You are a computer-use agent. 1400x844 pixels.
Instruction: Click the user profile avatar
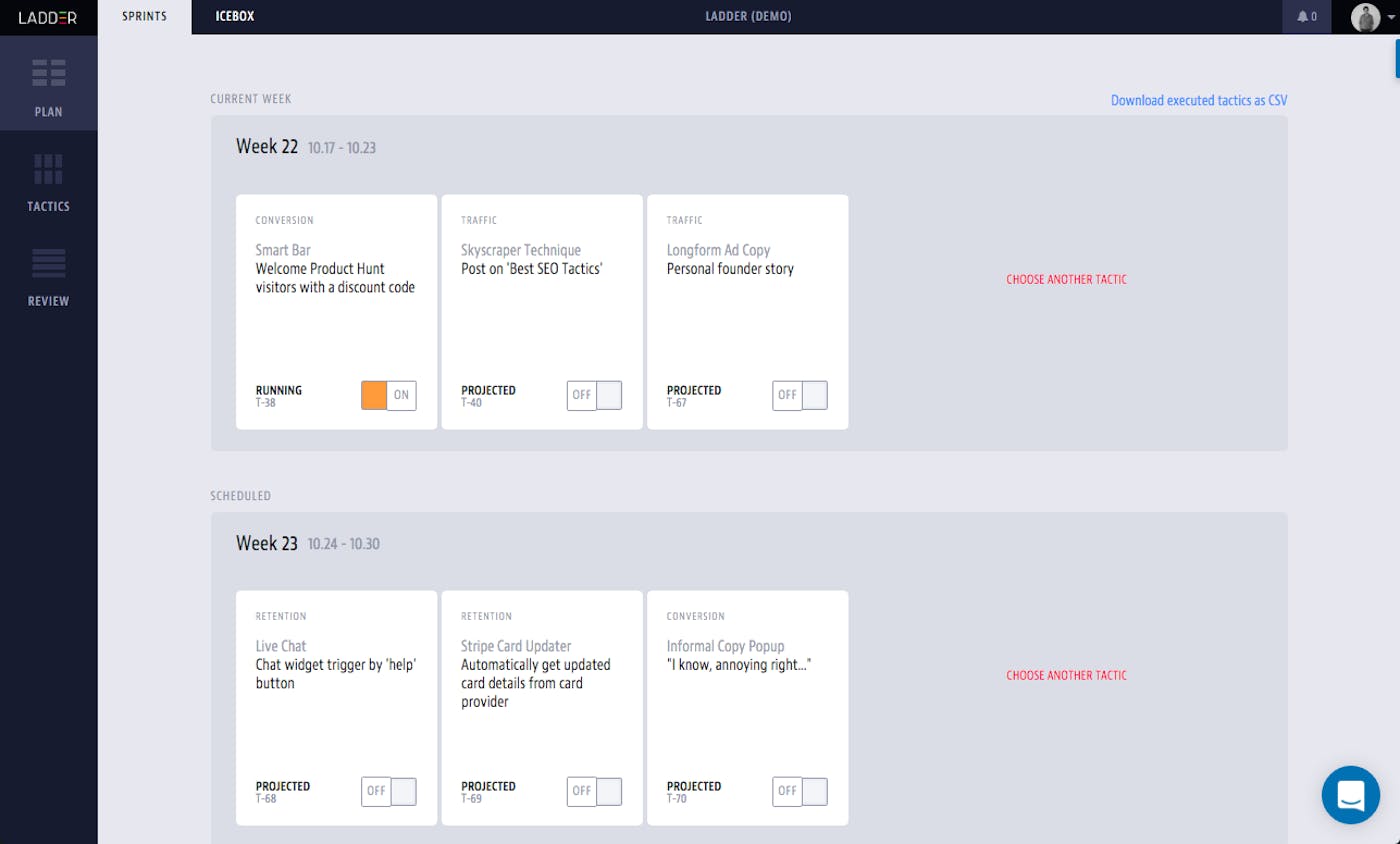[x=1365, y=17]
